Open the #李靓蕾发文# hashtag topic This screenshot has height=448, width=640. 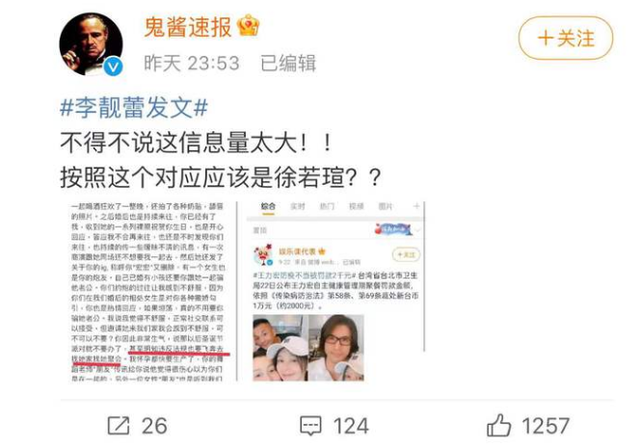coord(134,108)
